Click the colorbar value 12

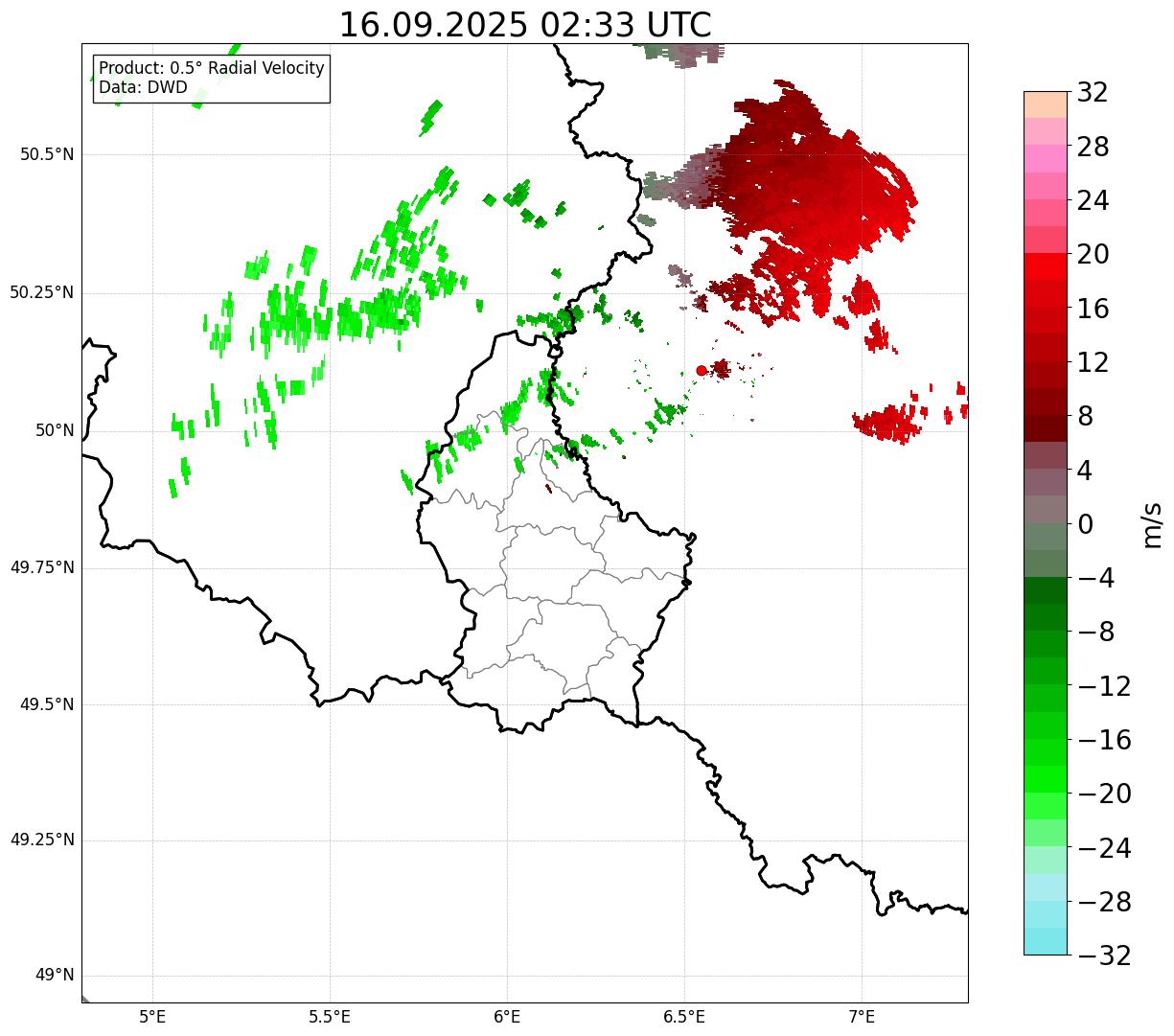pyautogui.click(x=1093, y=363)
